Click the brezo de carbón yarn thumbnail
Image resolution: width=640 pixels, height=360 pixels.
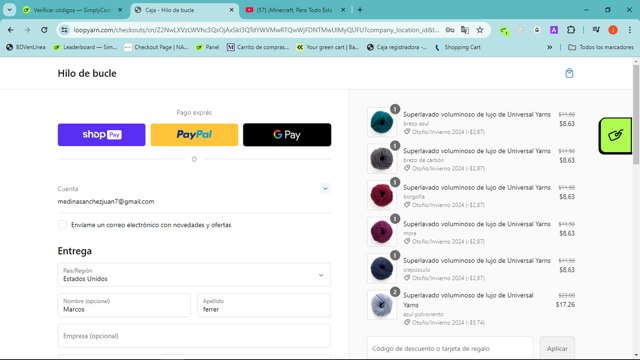click(x=382, y=158)
